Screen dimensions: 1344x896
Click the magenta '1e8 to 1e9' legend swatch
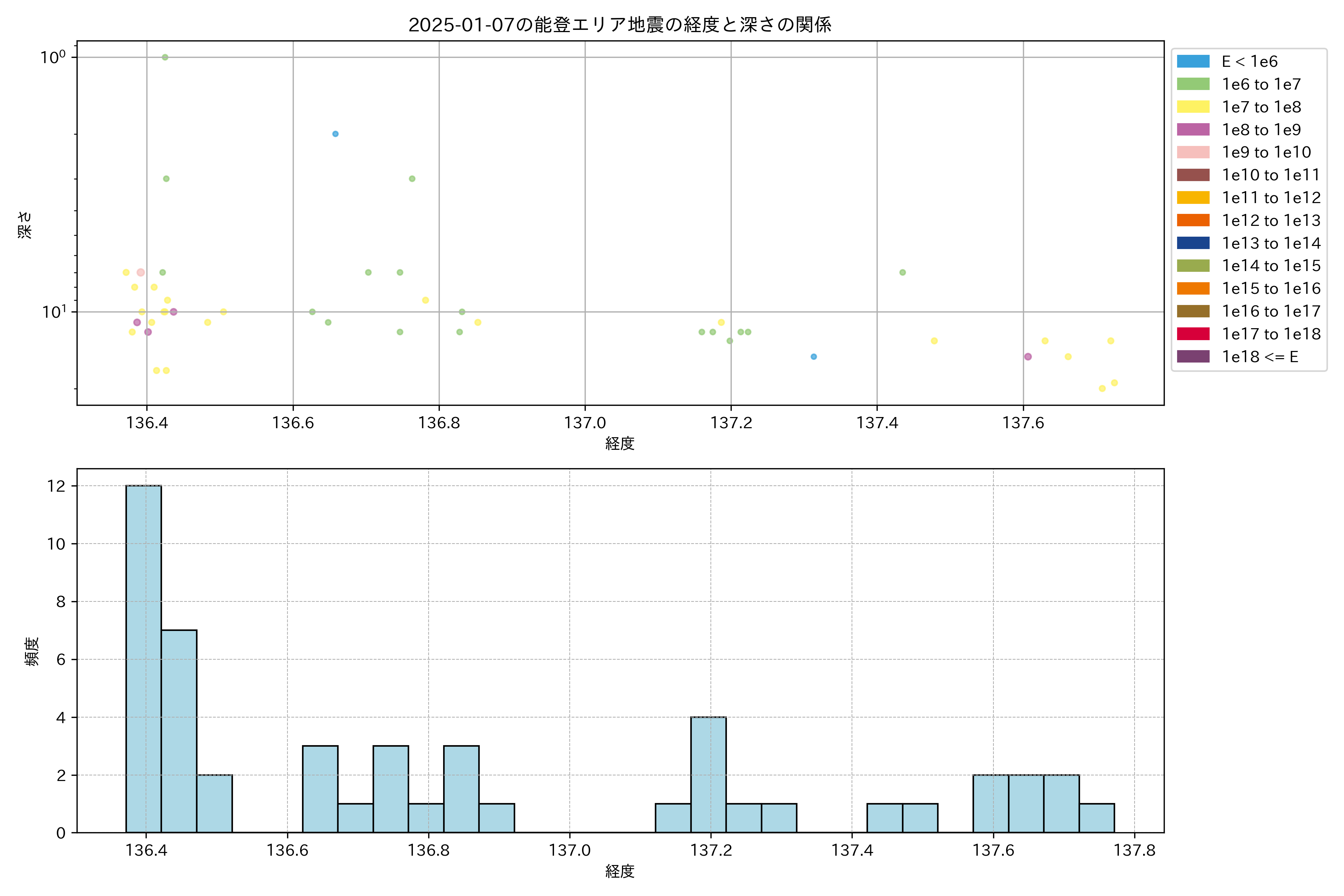pos(1192,130)
